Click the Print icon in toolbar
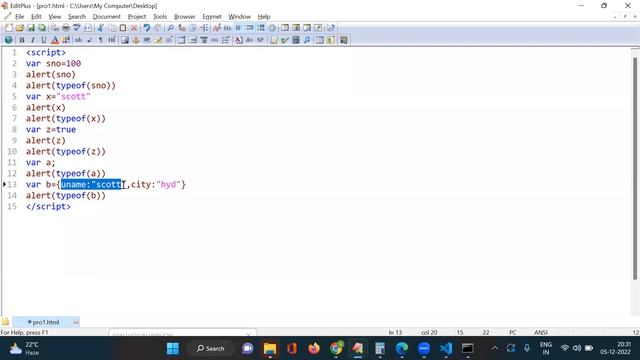Viewport: 640px width, 360px height. tap(66, 28)
